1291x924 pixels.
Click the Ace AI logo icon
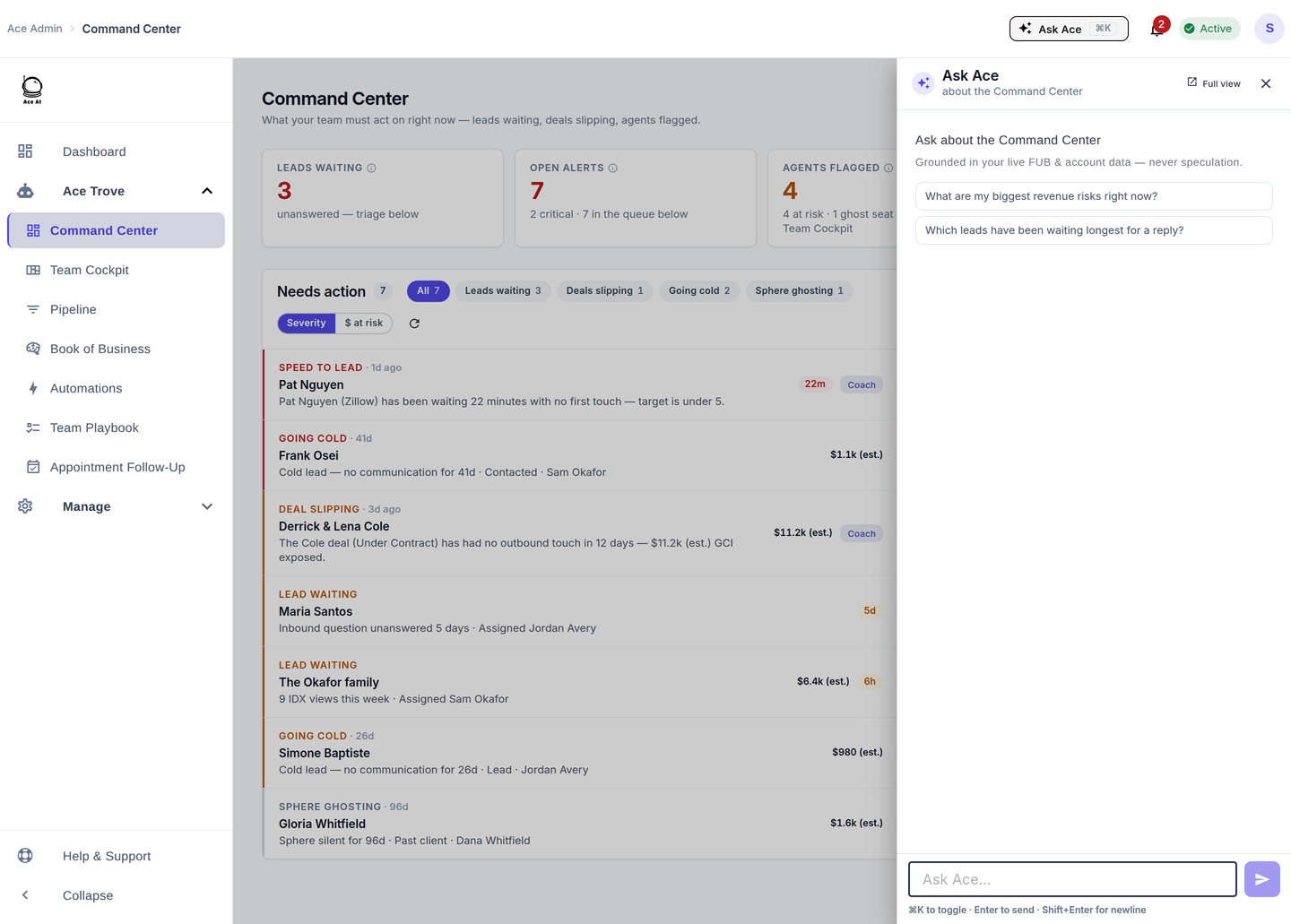click(32, 90)
